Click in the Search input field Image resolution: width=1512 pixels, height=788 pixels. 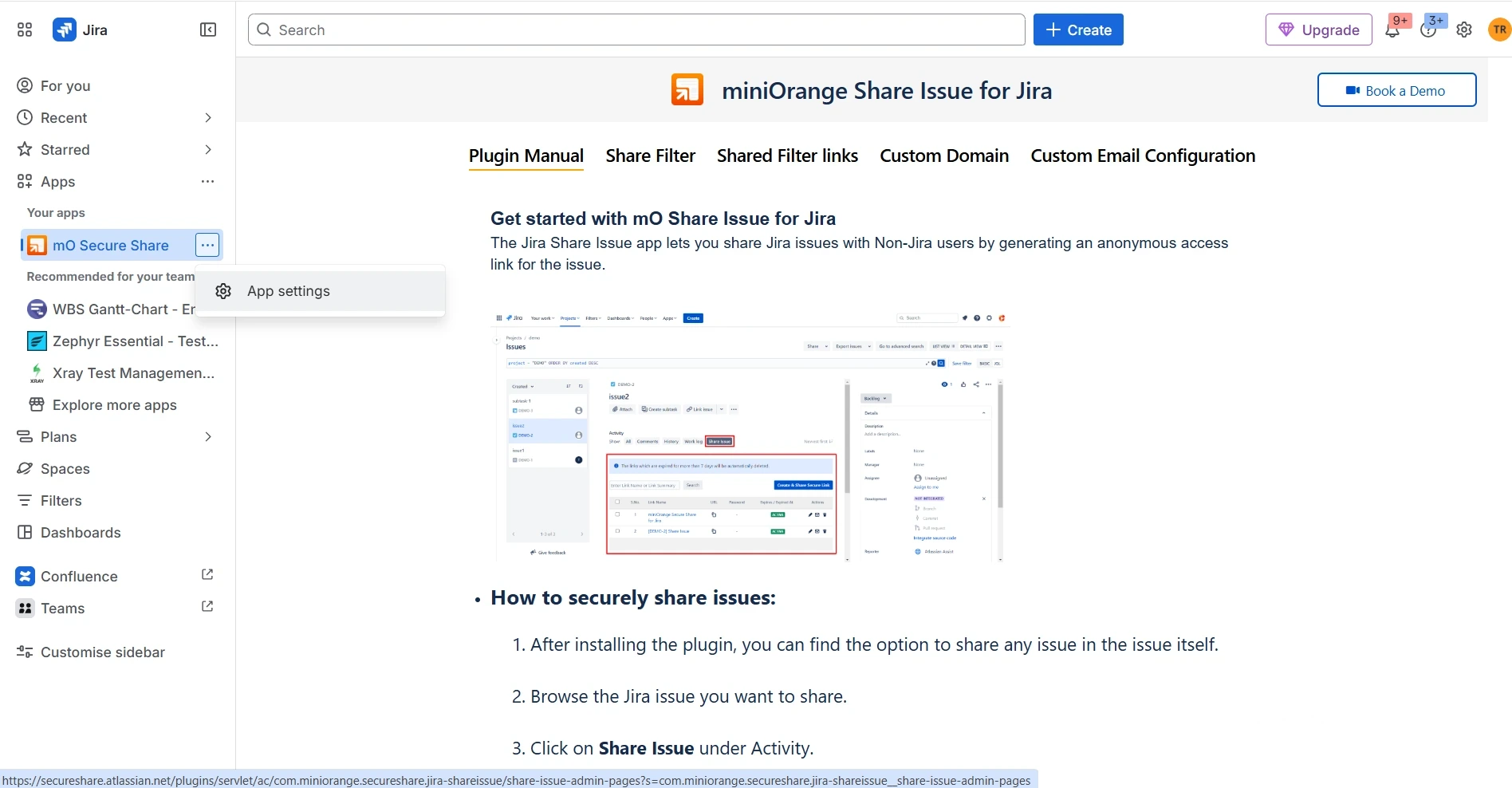[x=636, y=30]
